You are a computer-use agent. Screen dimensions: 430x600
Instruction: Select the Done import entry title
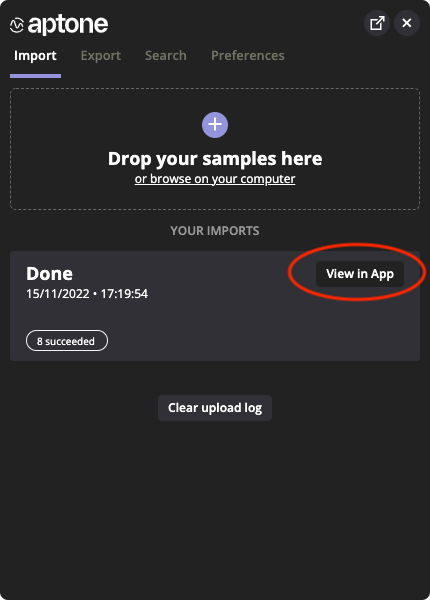tap(49, 274)
